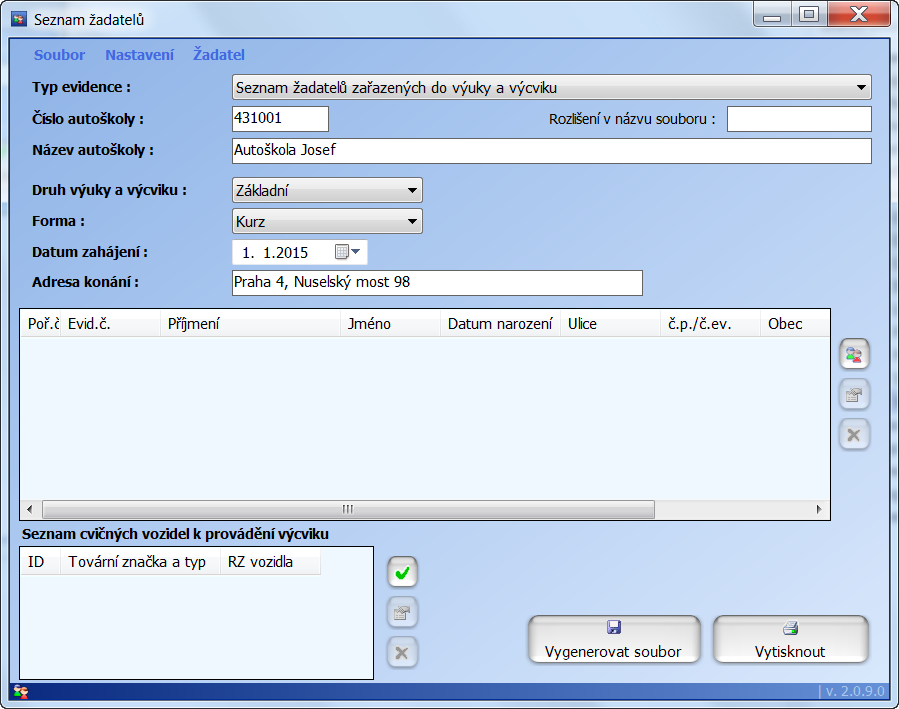Click the edit vehicle icon button
Screen dimensions: 899x709
(402, 612)
